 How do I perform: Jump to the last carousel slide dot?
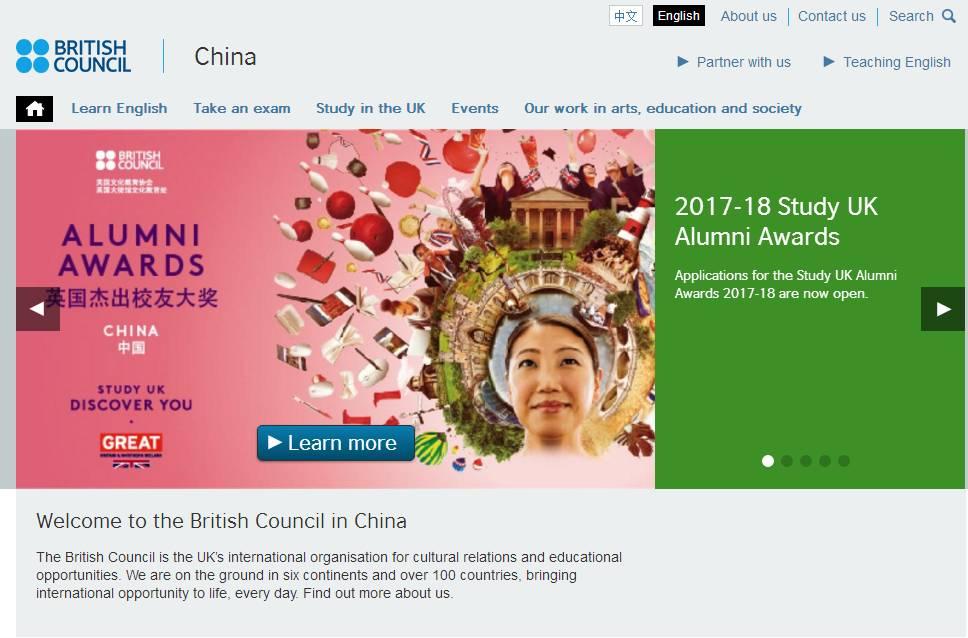tap(844, 461)
